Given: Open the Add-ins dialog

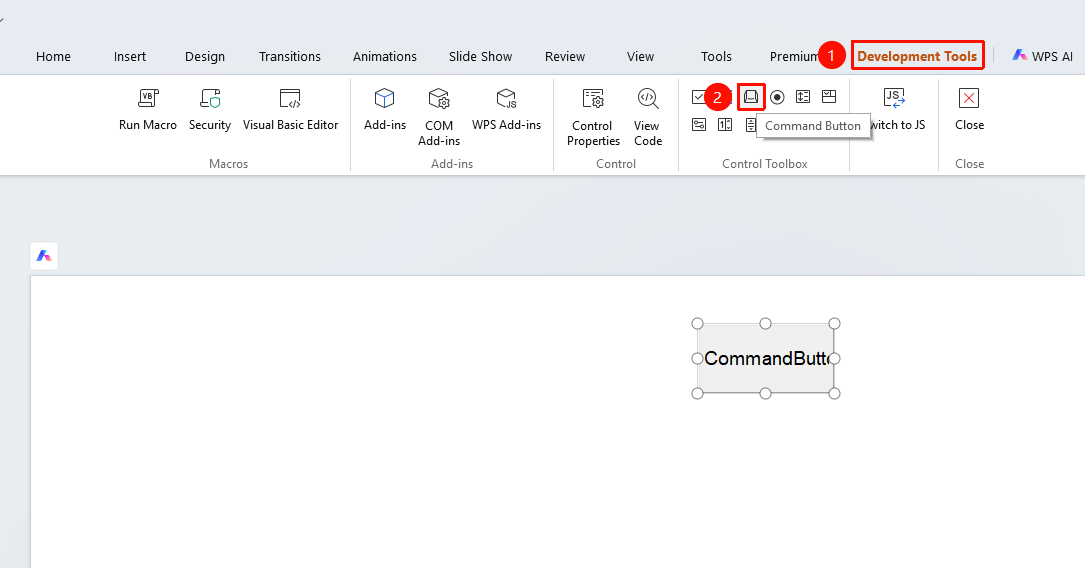Looking at the screenshot, I should (x=385, y=98).
